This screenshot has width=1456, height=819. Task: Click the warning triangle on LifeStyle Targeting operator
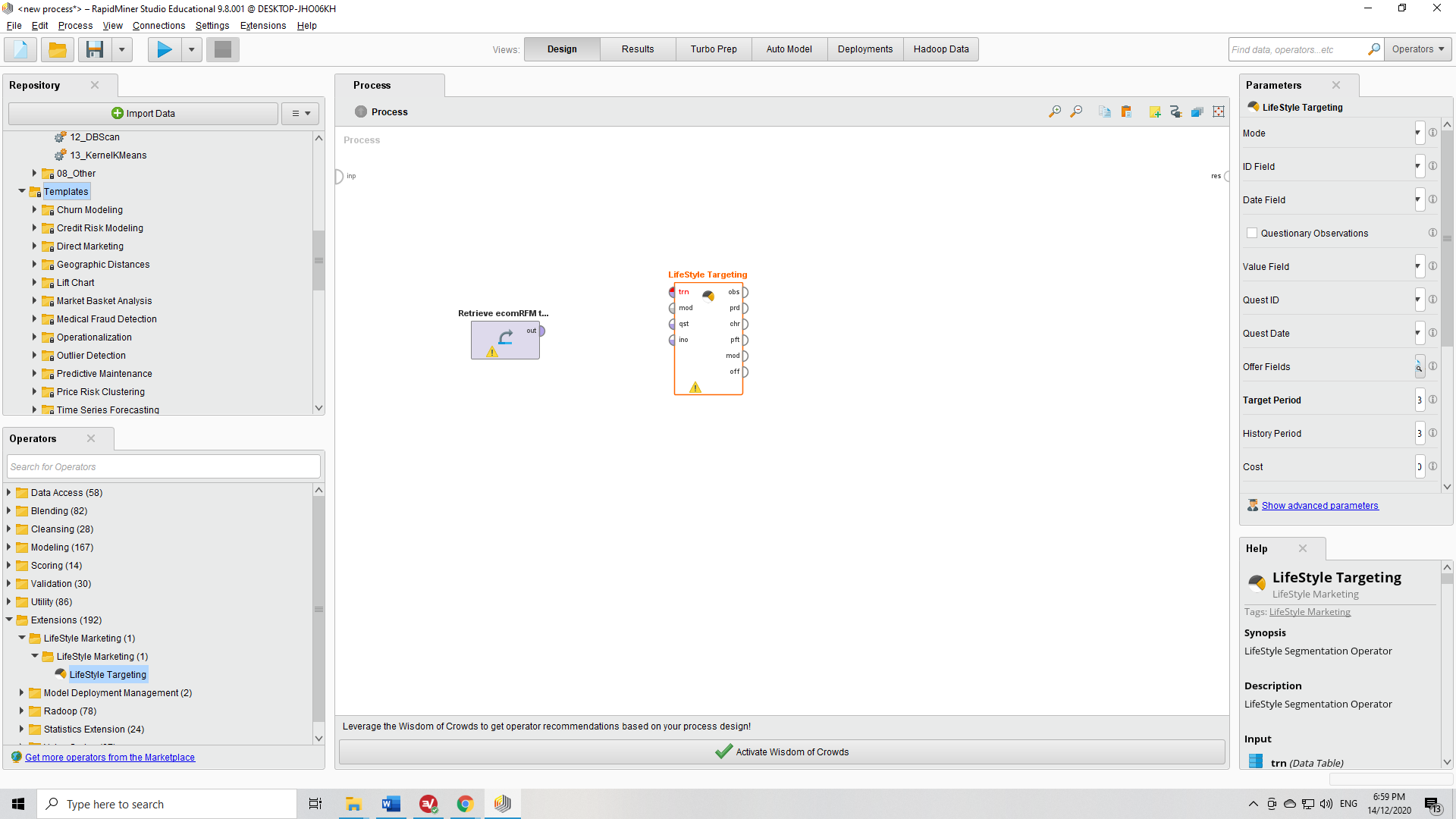pyautogui.click(x=695, y=388)
